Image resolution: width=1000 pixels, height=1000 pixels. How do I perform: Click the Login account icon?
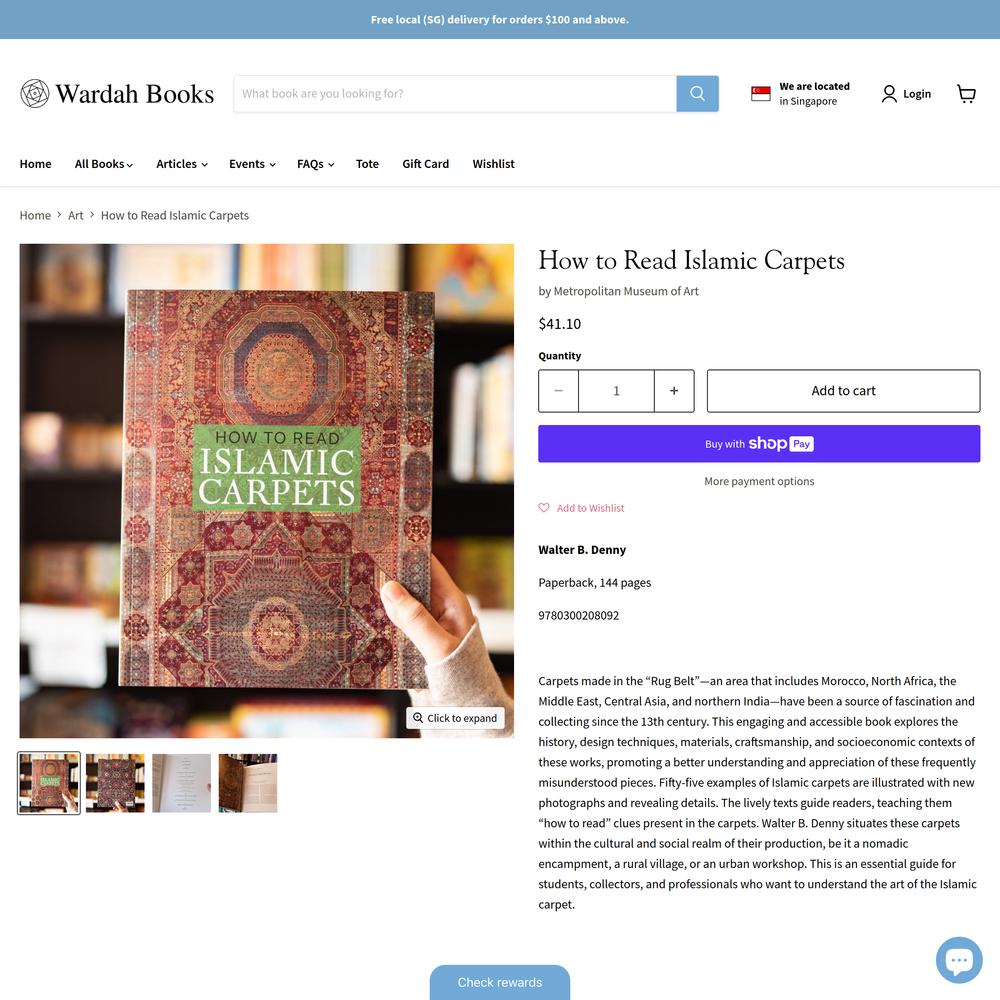click(889, 94)
